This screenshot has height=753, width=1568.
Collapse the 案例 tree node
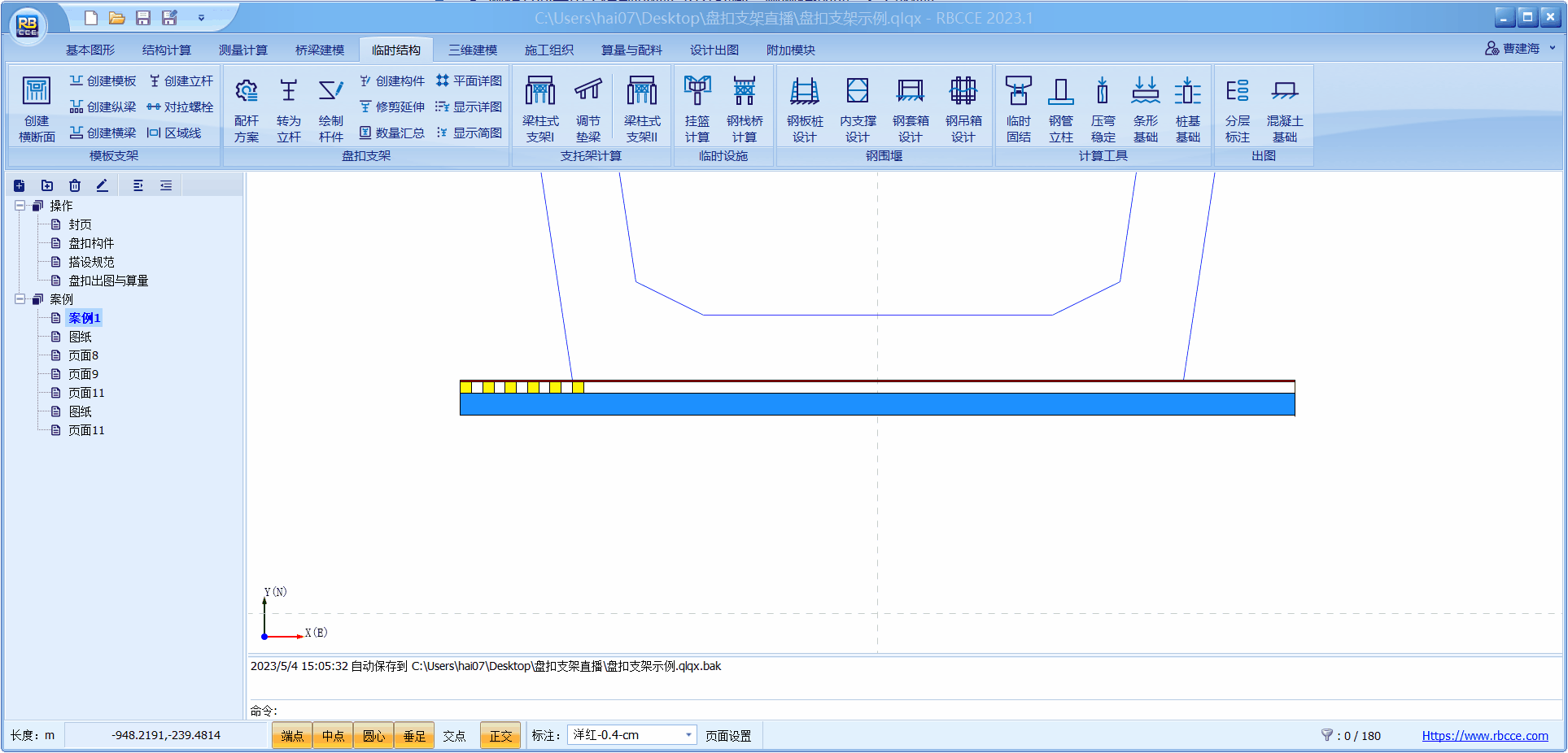[x=20, y=299]
